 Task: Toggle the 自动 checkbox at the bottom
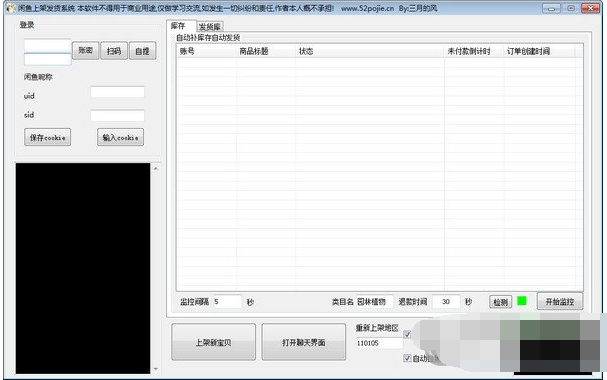[407, 358]
